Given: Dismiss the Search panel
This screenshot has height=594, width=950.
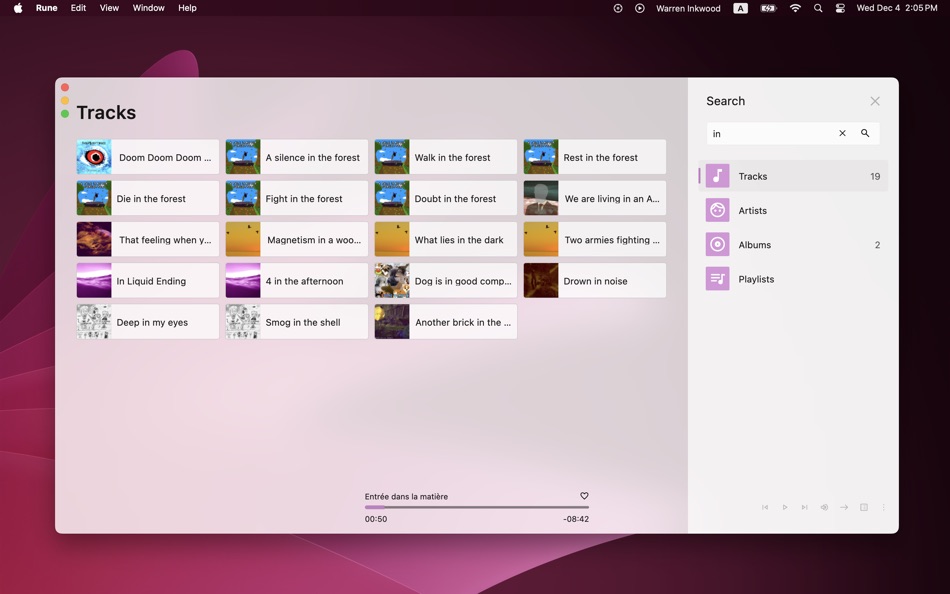Looking at the screenshot, I should point(875,100).
